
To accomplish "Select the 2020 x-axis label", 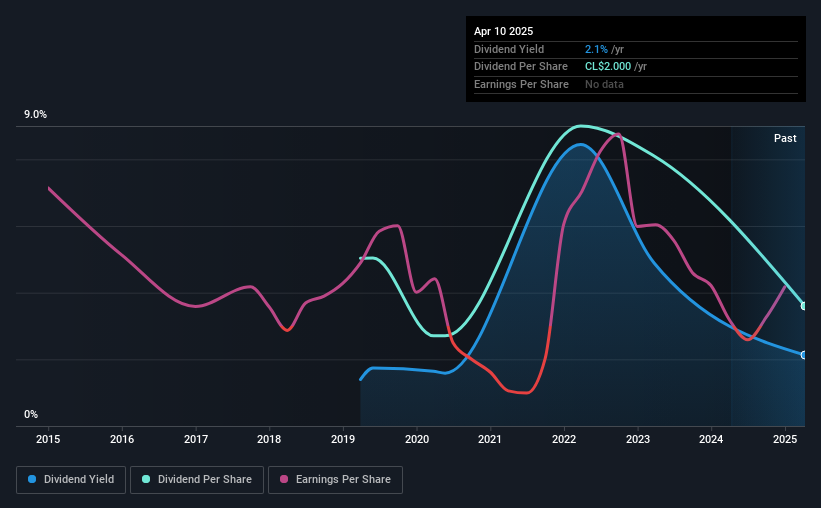I will [417, 439].
